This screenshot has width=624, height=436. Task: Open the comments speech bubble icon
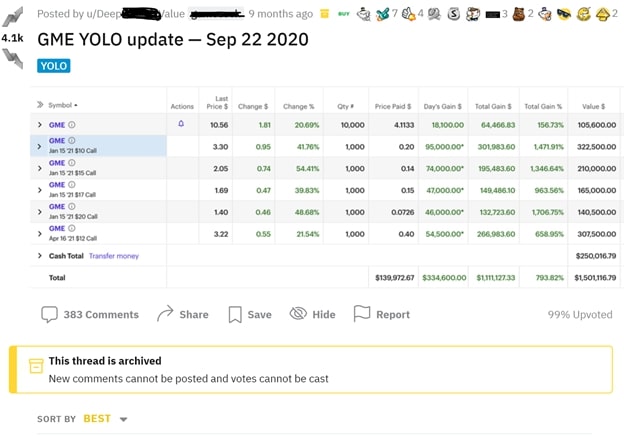coord(49,314)
